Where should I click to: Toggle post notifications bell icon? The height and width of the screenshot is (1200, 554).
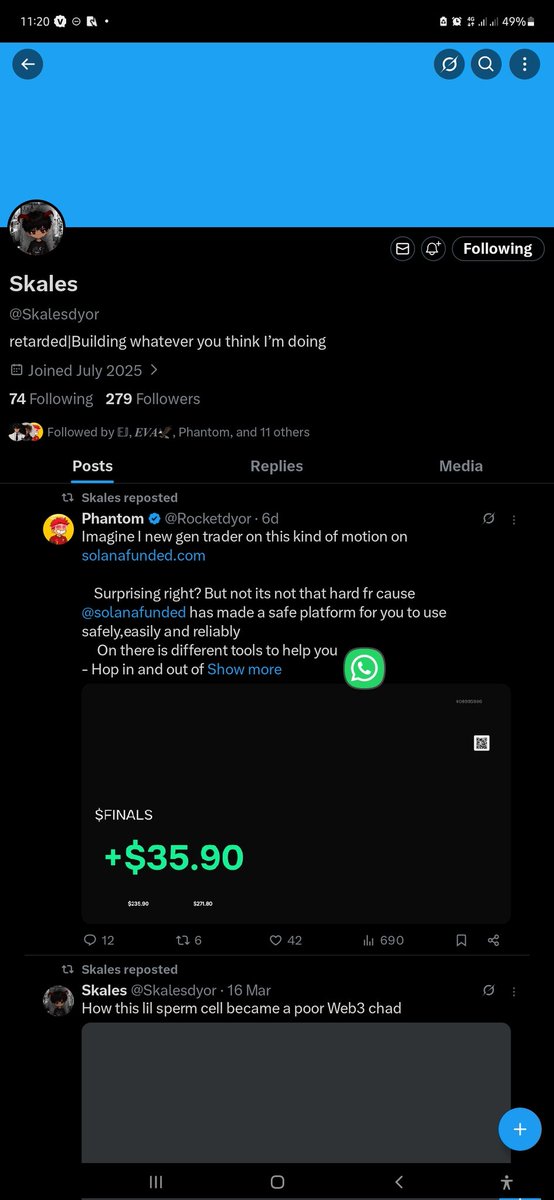(433, 249)
